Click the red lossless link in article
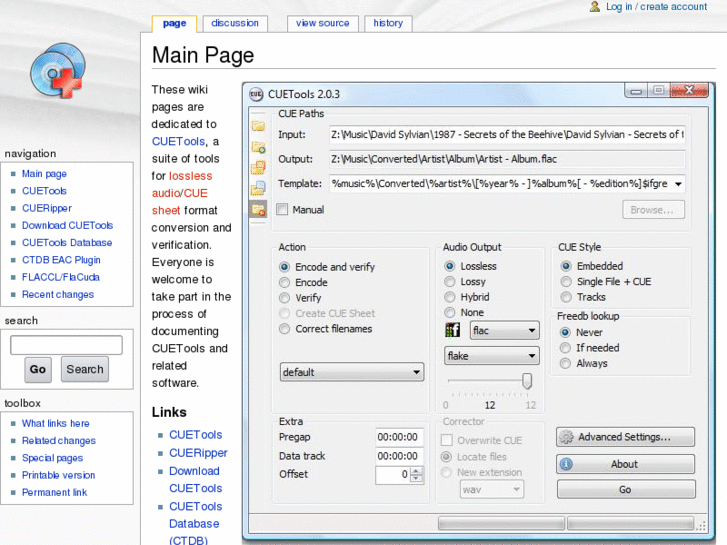Viewport: 727px width, 545px height. [191, 176]
